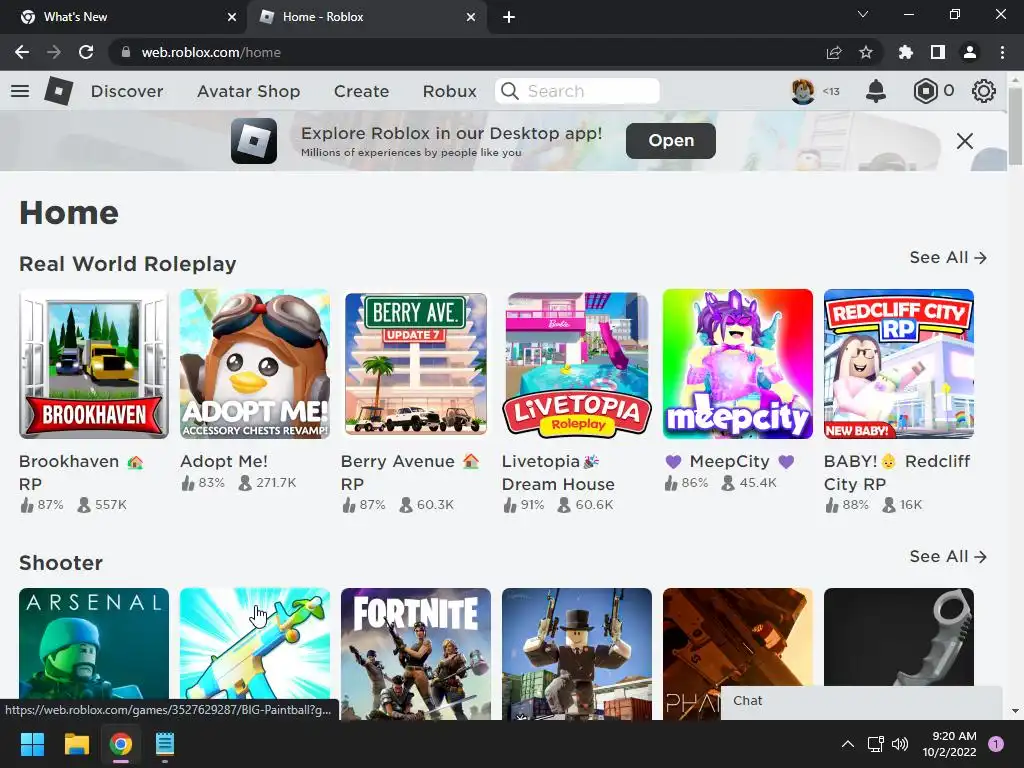The height and width of the screenshot is (768, 1024).
Task: Click the Roblox logo icon
Action: point(58,91)
